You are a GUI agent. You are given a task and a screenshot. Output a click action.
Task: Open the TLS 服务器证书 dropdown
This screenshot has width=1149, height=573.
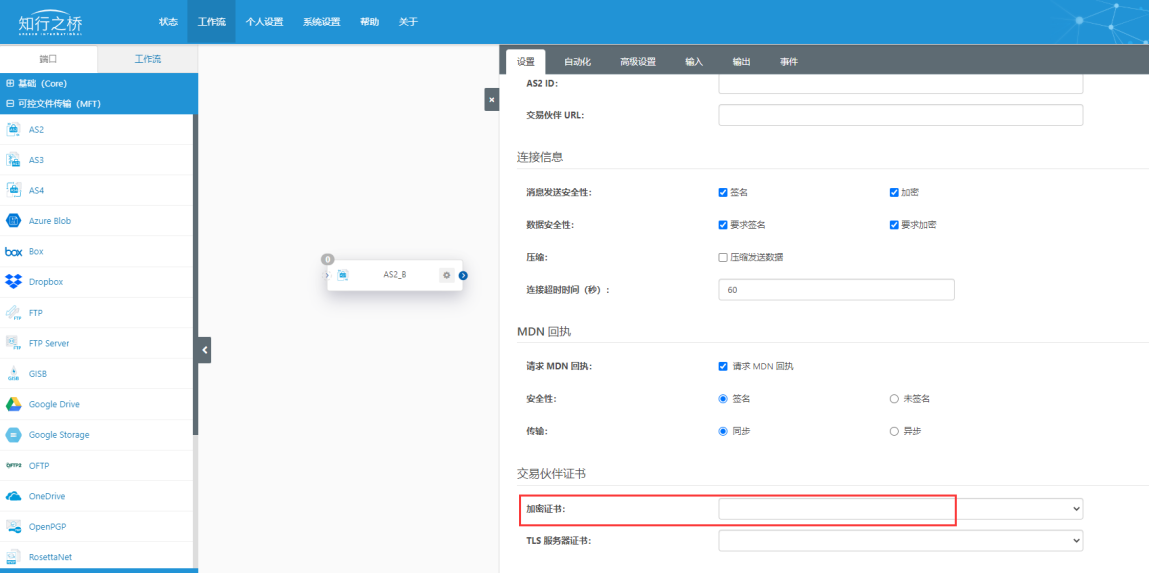pyautogui.click(x=900, y=540)
